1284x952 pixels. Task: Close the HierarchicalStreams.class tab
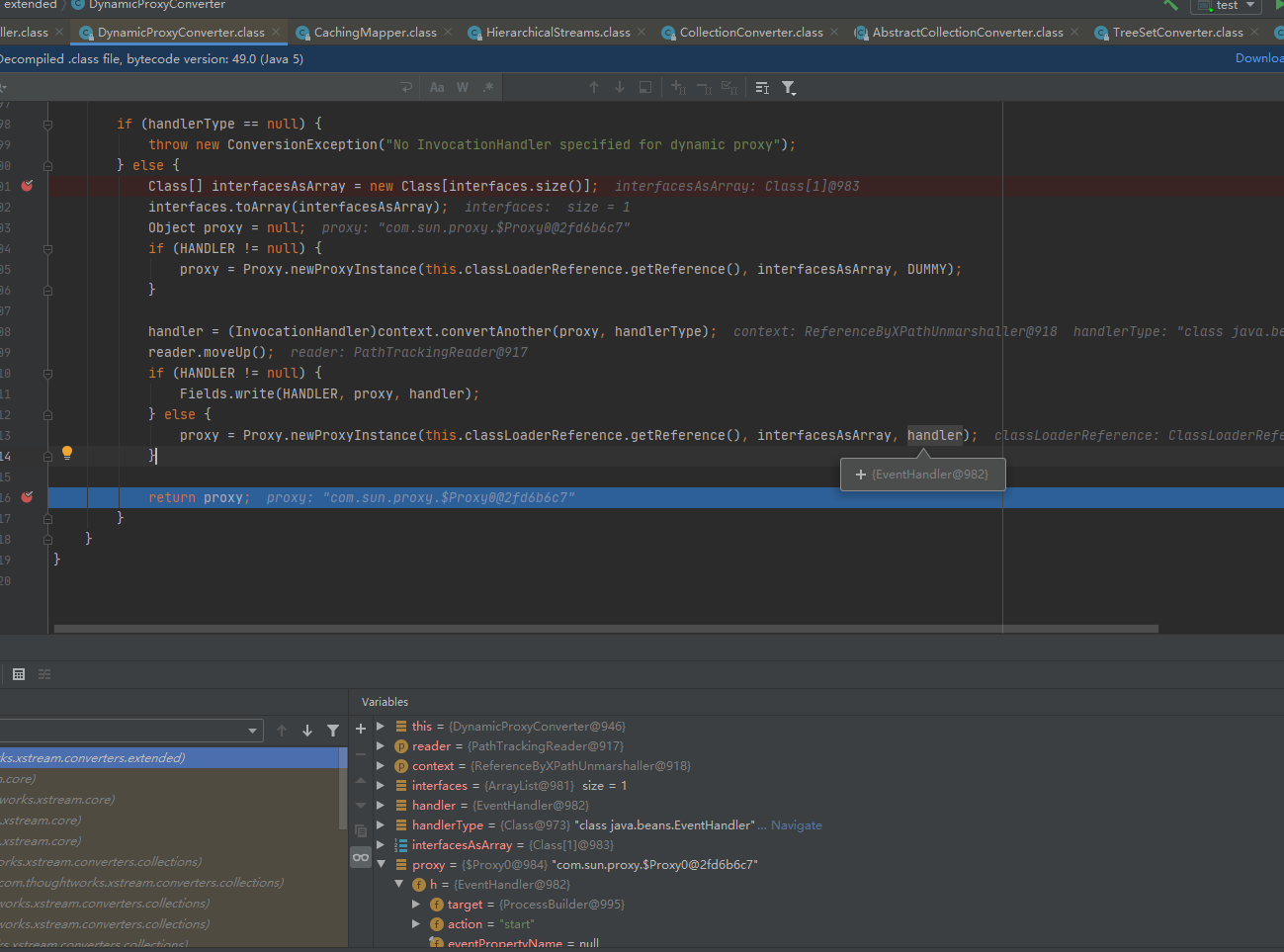(642, 32)
